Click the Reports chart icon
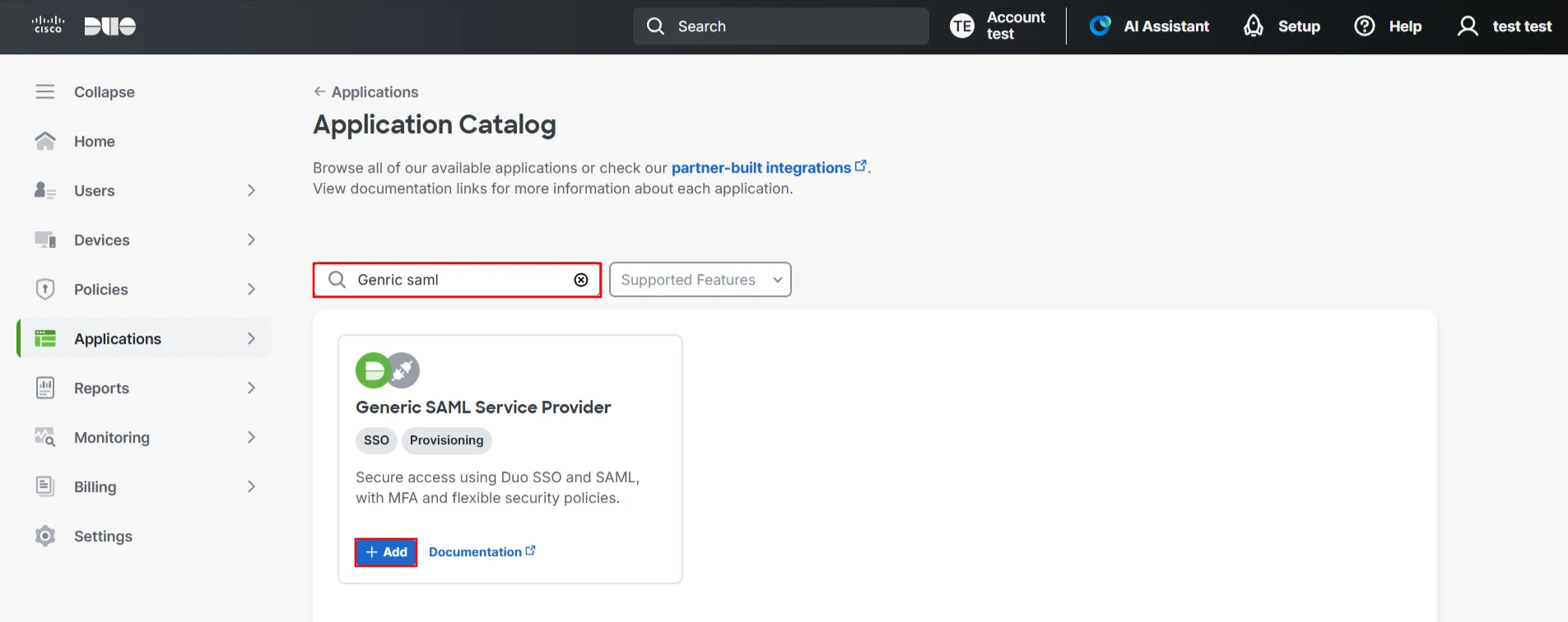The height and width of the screenshot is (622, 1568). [x=45, y=388]
